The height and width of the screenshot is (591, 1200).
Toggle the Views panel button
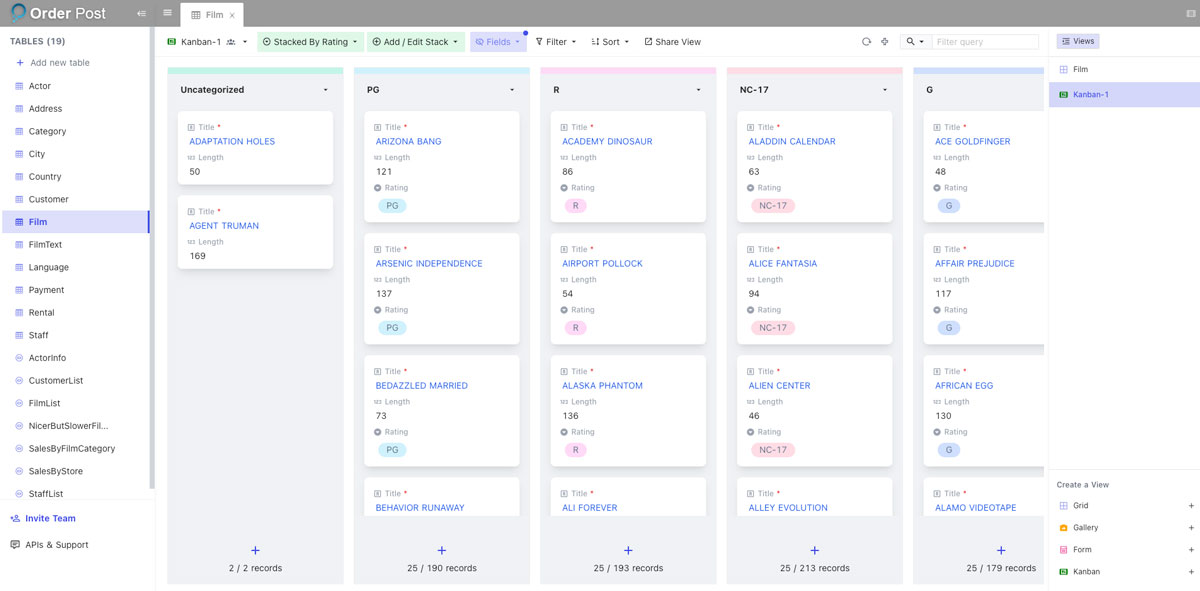click(x=1078, y=41)
